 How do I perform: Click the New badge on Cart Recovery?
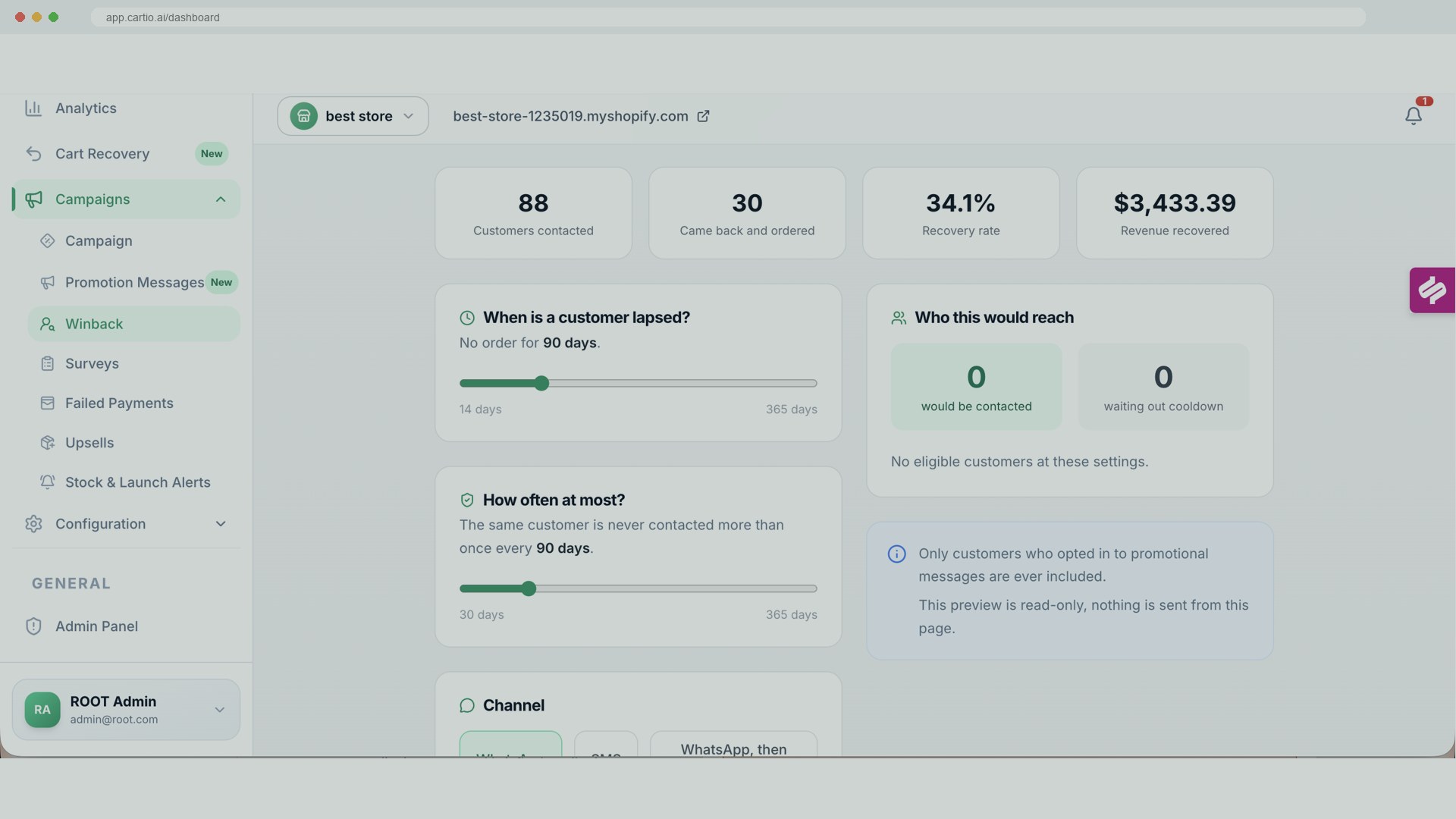[x=212, y=154]
